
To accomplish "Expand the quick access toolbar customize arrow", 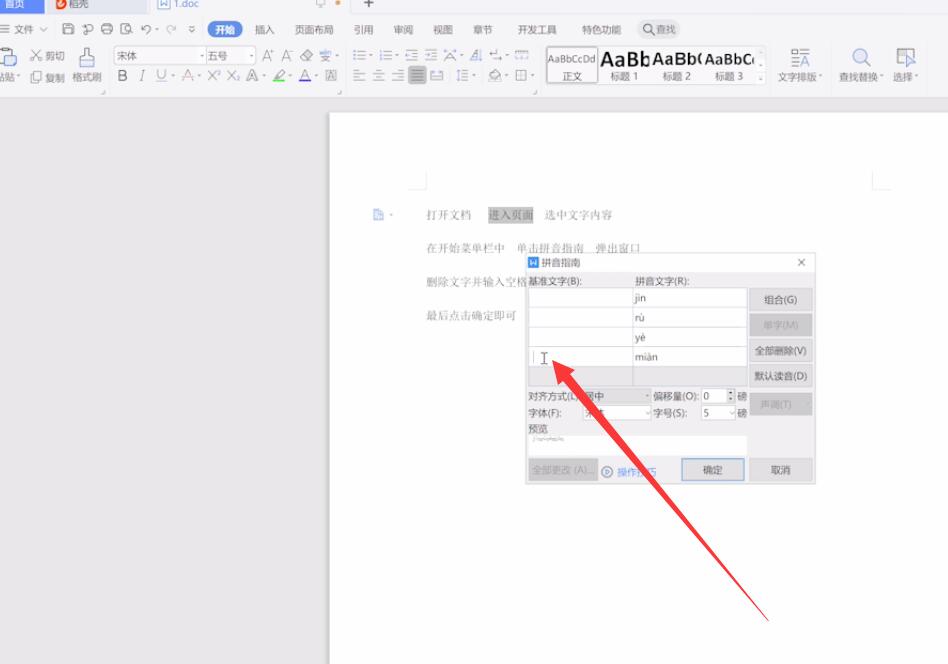I will tap(192, 29).
